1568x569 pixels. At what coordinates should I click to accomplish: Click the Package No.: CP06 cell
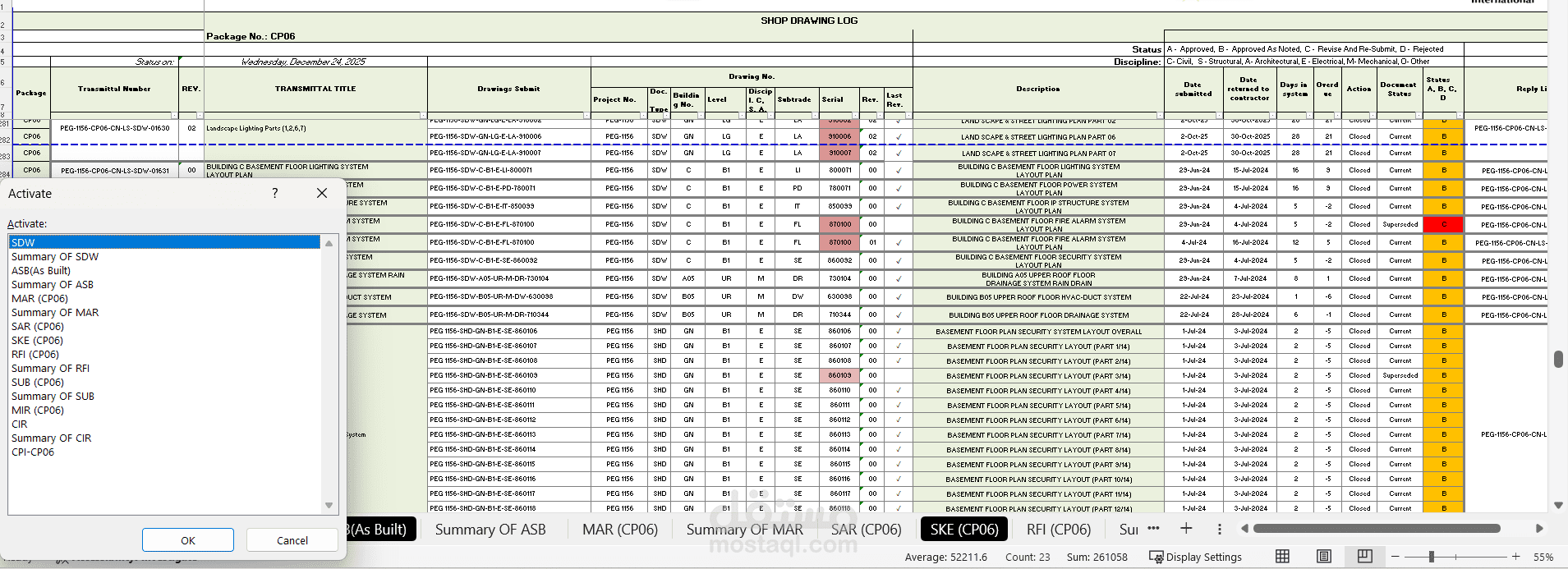point(251,36)
